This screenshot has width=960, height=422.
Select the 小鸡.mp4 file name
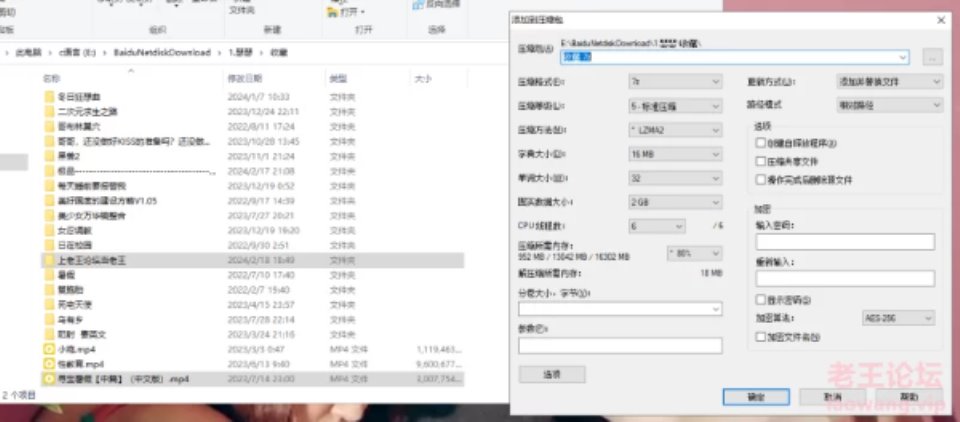(77, 349)
